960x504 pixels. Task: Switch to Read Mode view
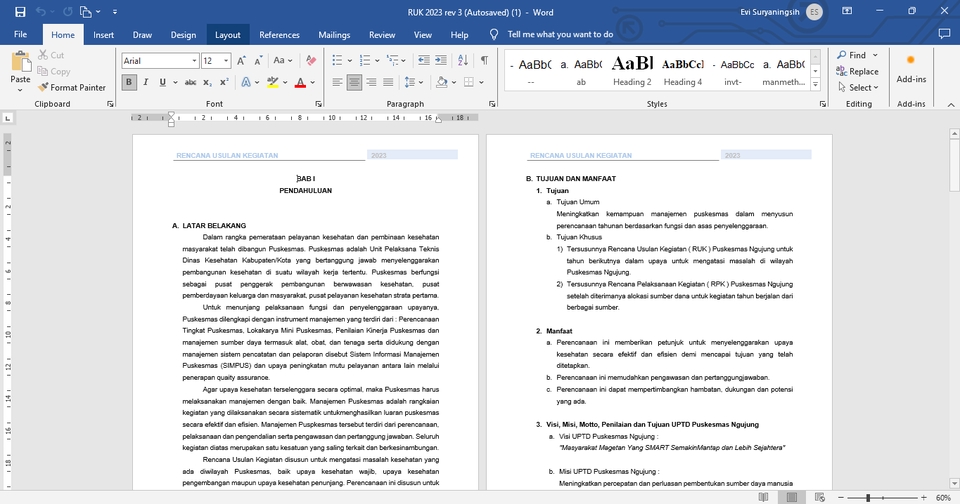pos(763,497)
